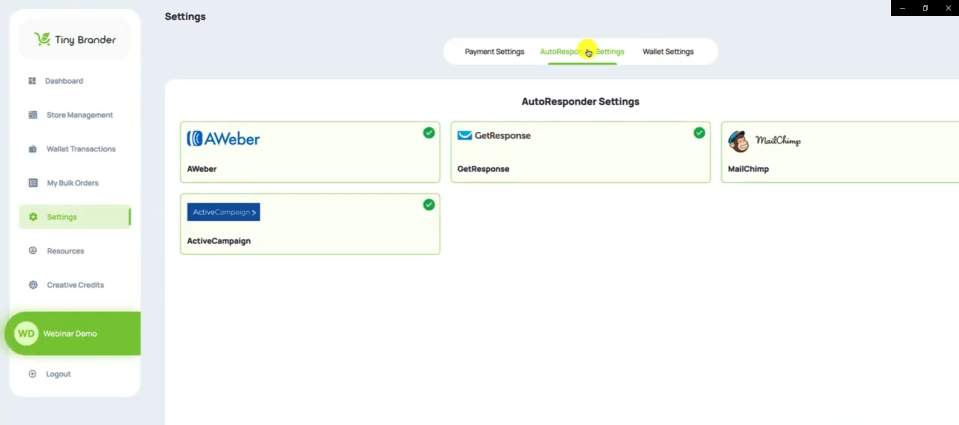Click the My Bulk Orders list icon
Viewport: 959px width, 425px height.
(33, 183)
